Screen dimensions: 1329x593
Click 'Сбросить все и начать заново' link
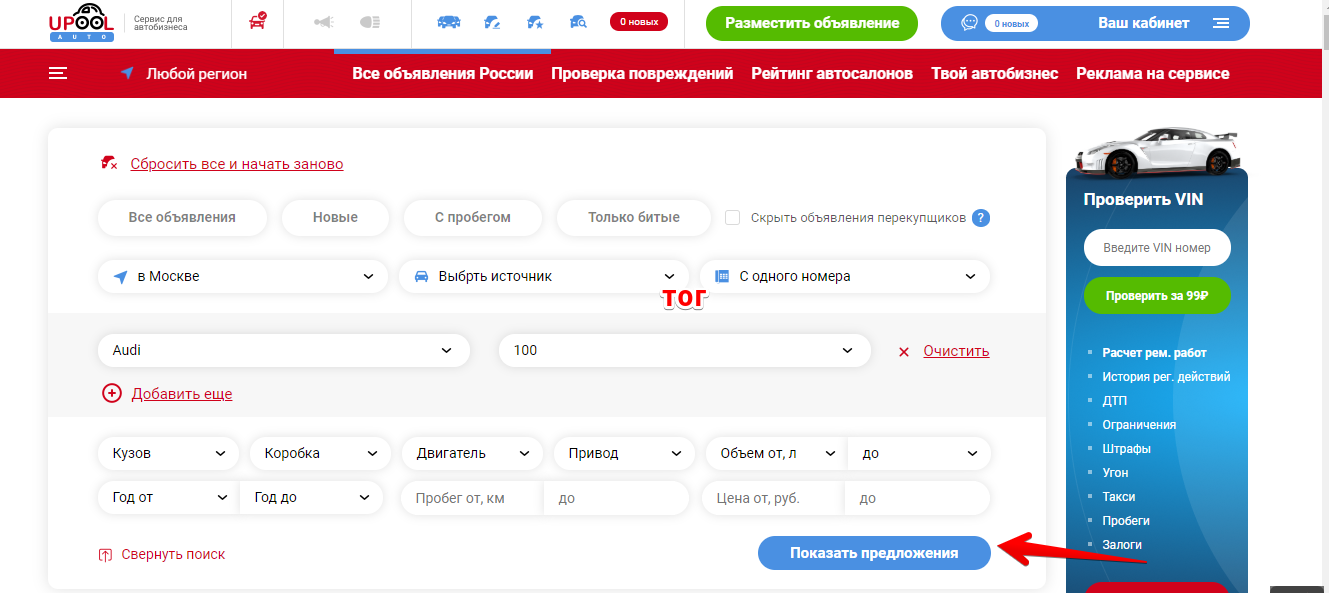point(236,164)
